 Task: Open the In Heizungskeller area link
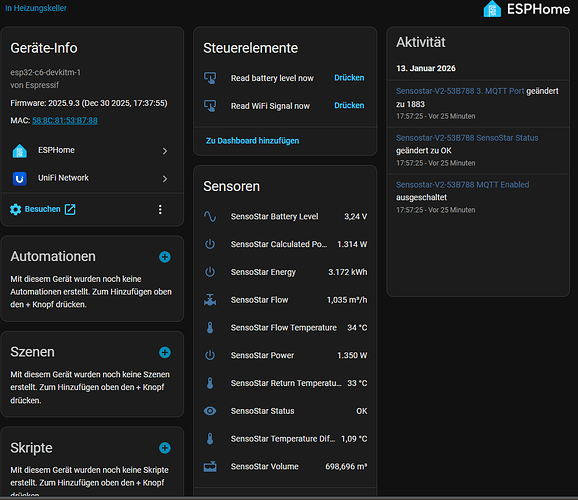click(36, 8)
